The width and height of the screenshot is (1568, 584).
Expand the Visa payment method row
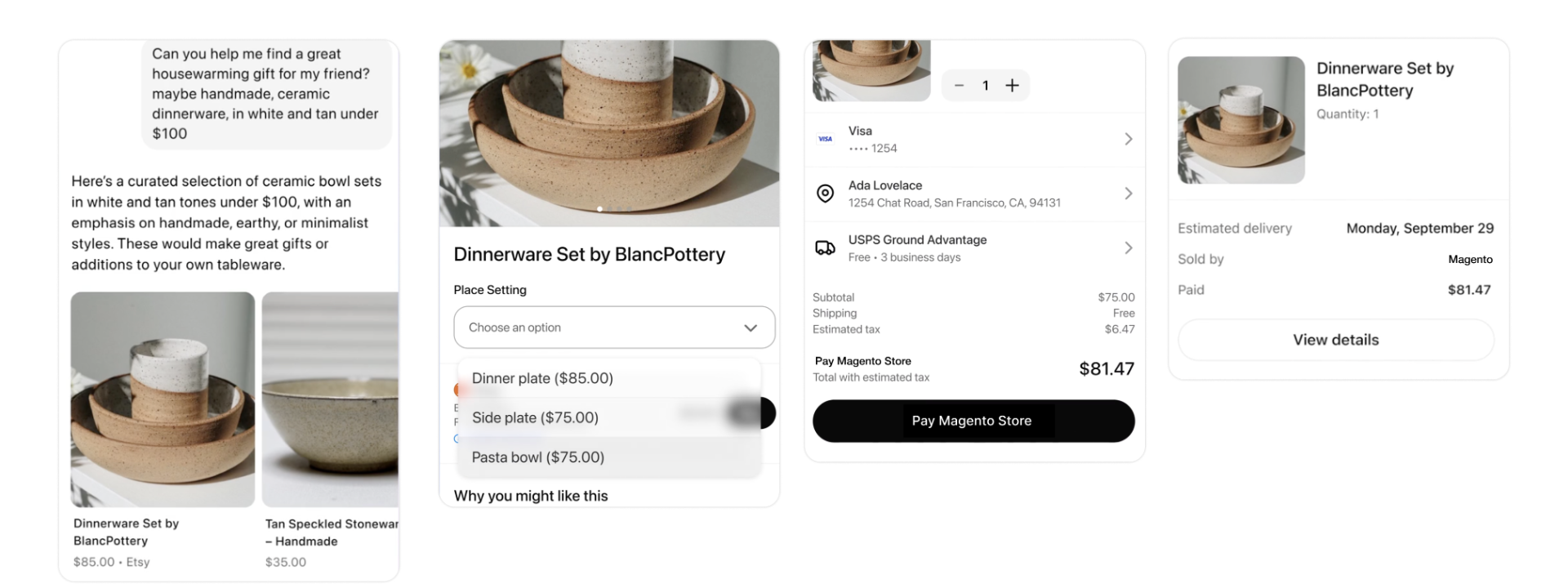coord(1128,139)
